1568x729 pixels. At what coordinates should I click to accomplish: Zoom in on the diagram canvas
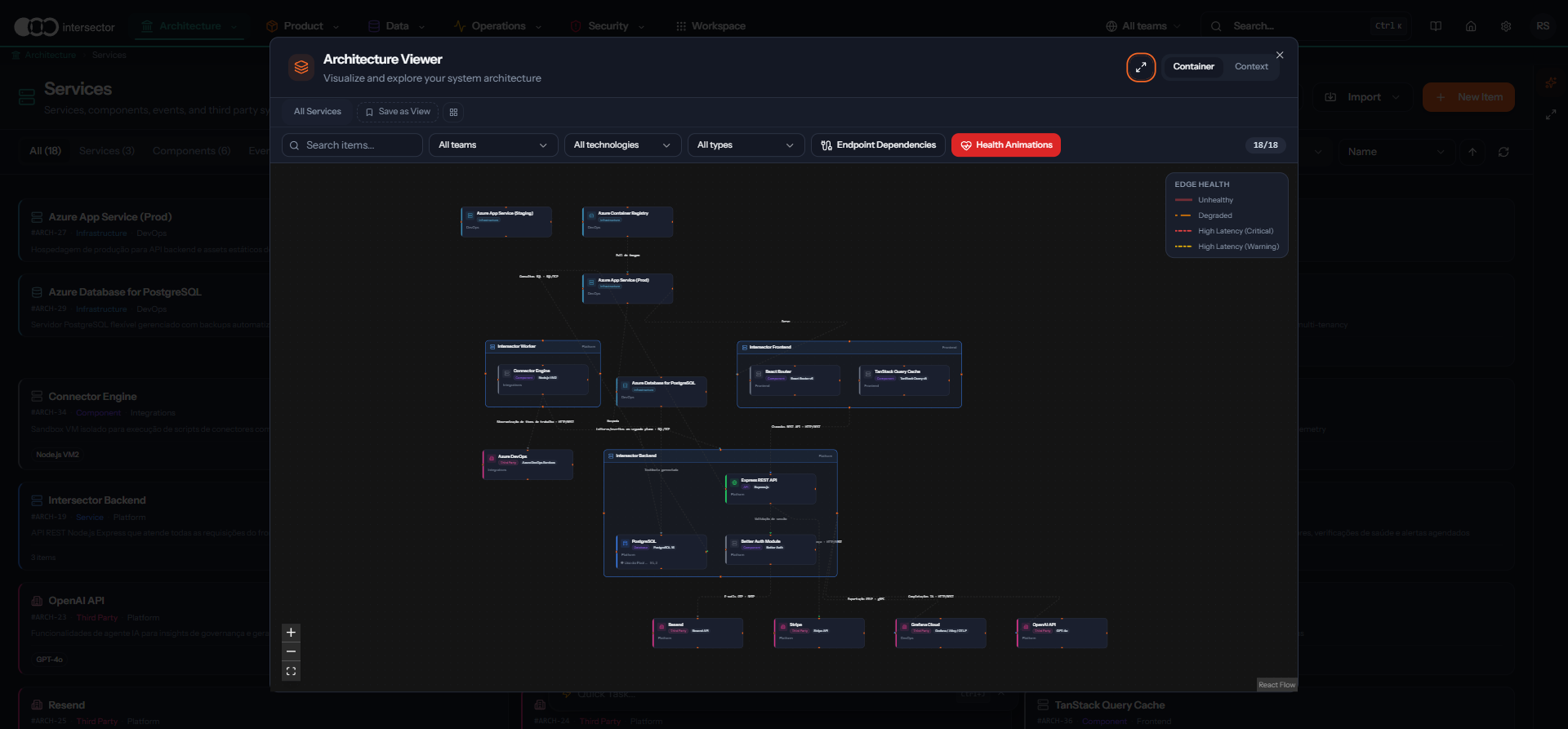(291, 633)
